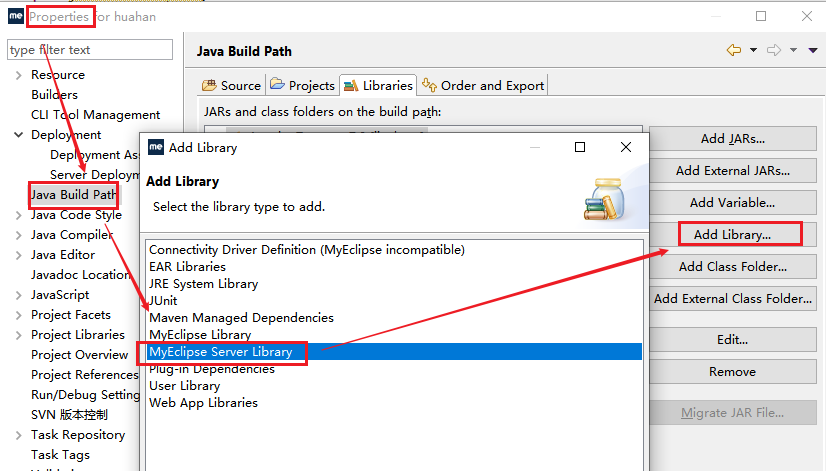This screenshot has width=826, height=471.
Task: Expand the JavaScript tree node
Action: pos(19,296)
